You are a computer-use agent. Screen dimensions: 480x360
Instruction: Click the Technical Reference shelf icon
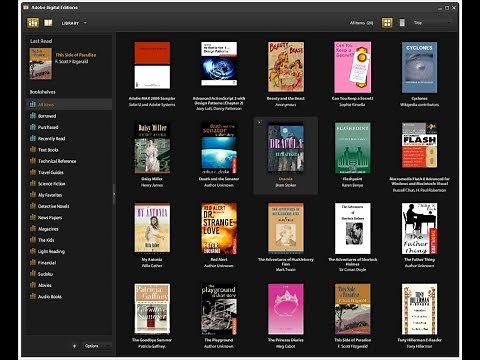[33, 161]
